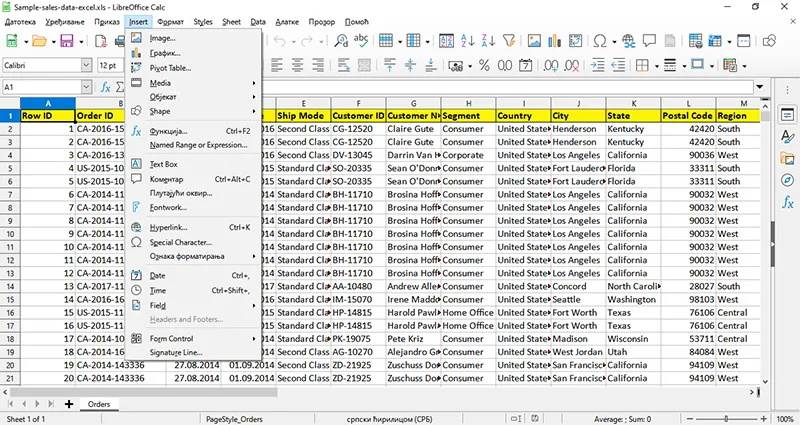Click the Align Top icon
The height and width of the screenshot is (425, 800).
tap(390, 65)
